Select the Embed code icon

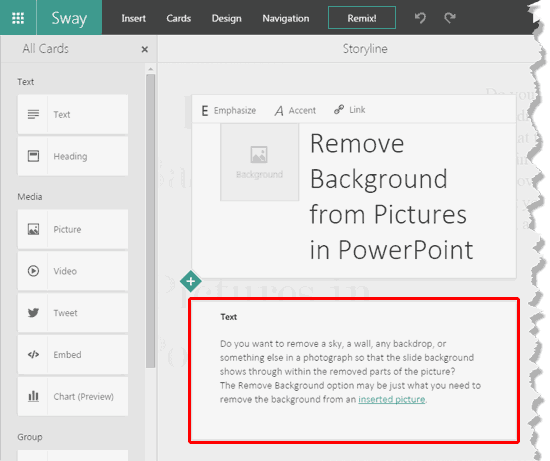[x=33, y=355]
